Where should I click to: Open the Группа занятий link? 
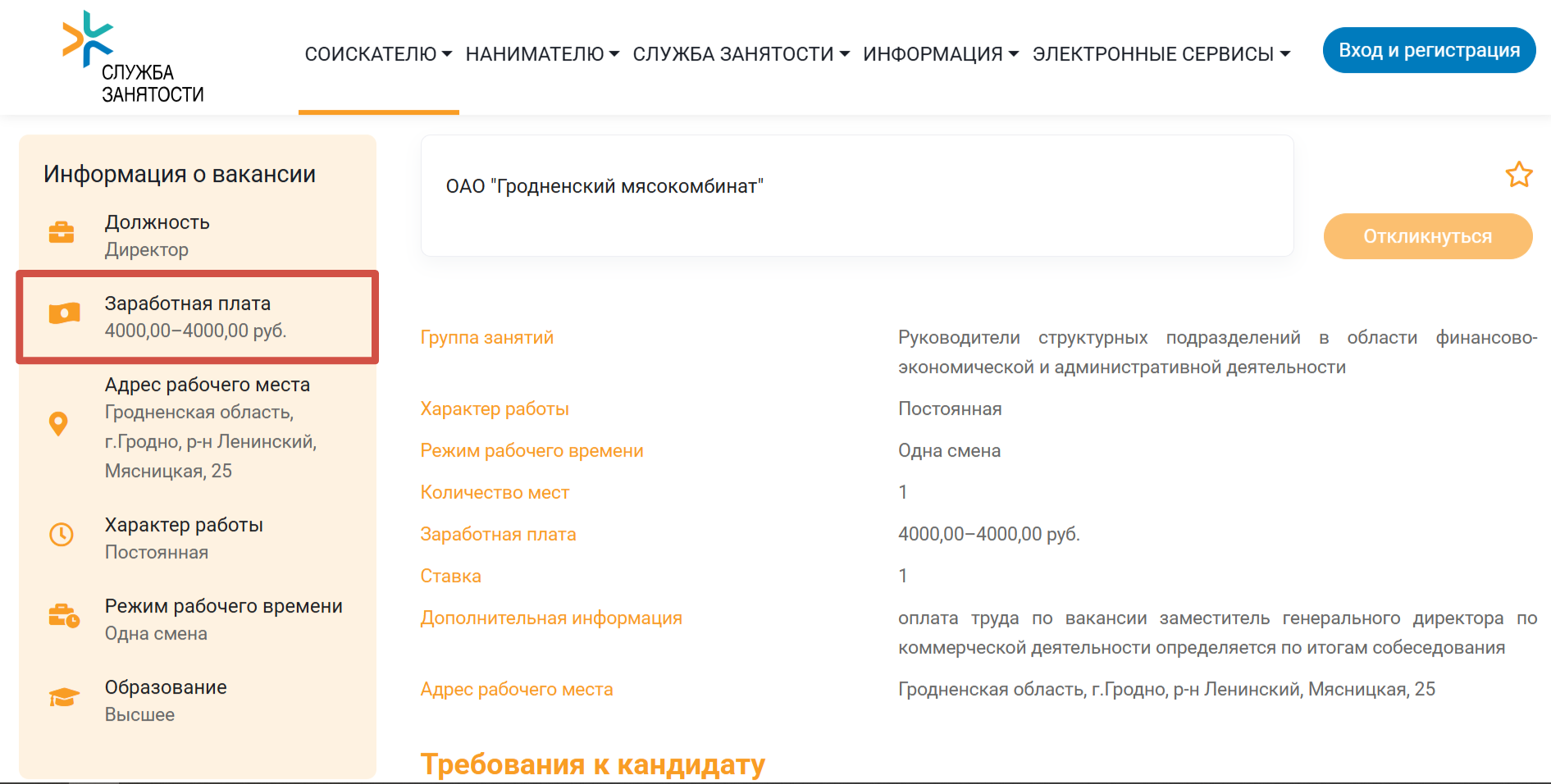486,337
